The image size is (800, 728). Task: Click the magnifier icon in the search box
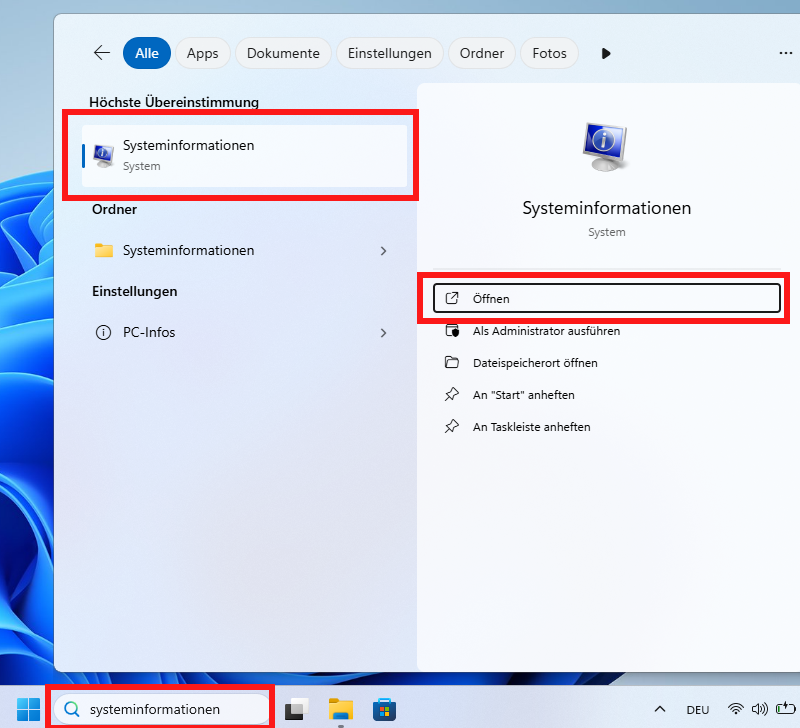tap(72, 709)
